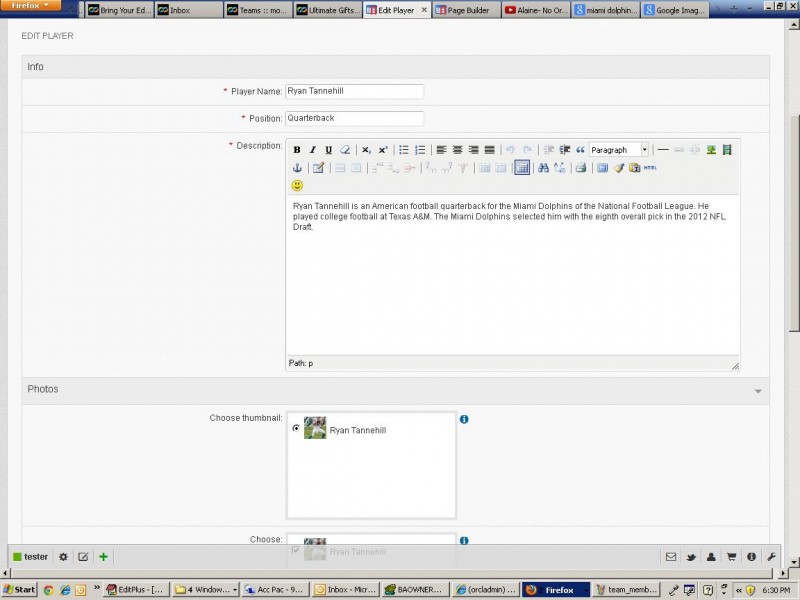
Task: Insert an anchor in the editor
Action: pos(297,168)
